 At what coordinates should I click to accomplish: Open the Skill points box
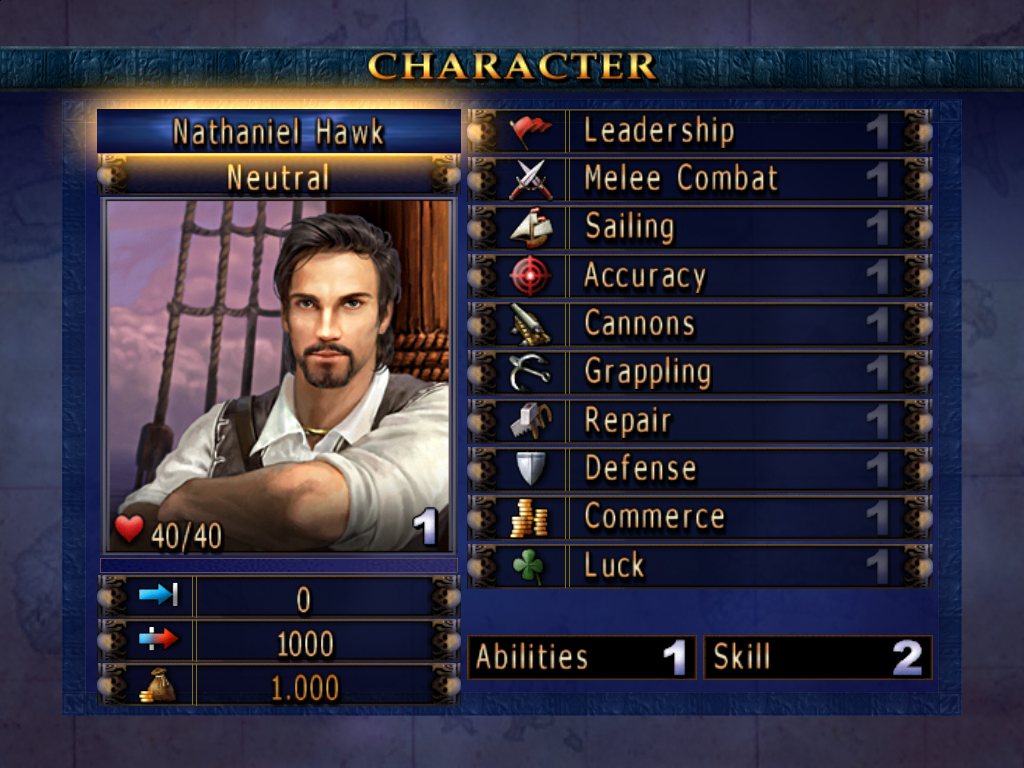point(818,657)
